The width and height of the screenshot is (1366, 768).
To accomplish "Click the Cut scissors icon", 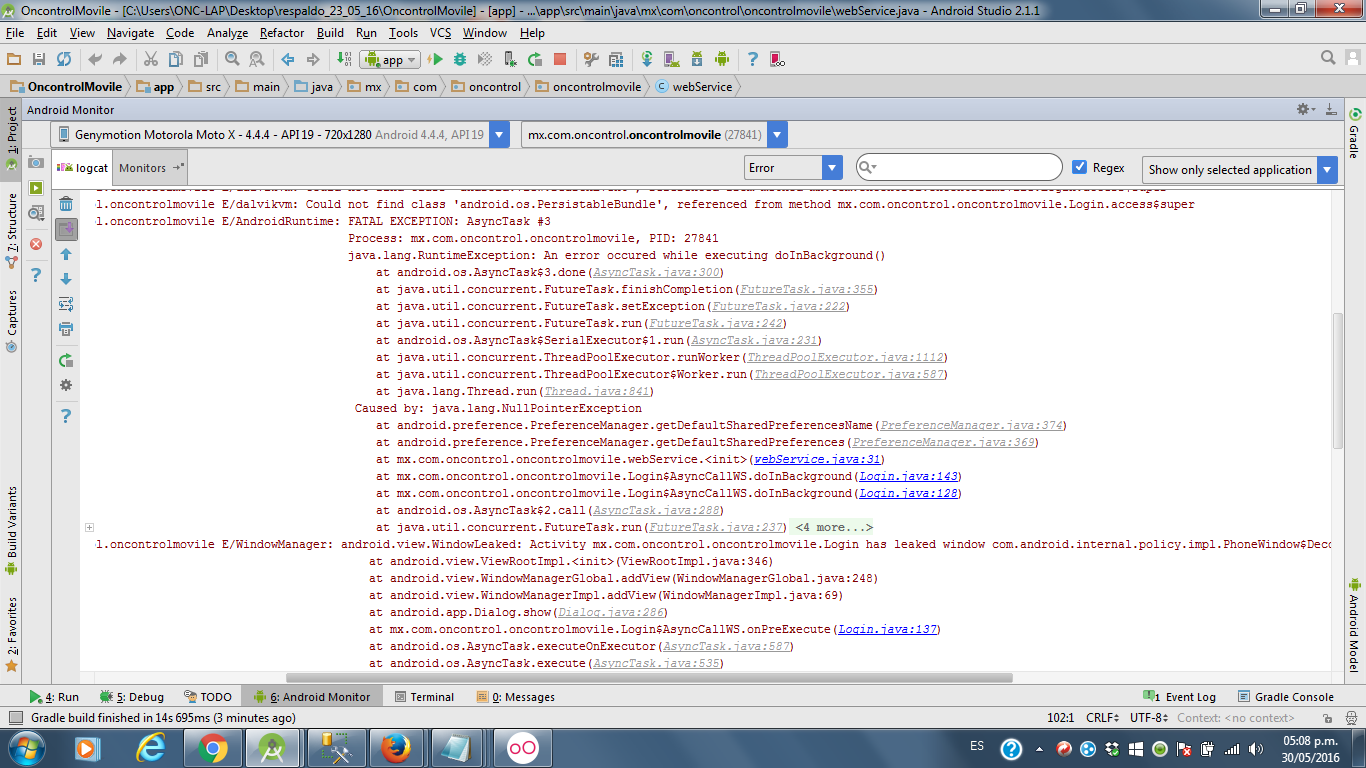I will [151, 60].
